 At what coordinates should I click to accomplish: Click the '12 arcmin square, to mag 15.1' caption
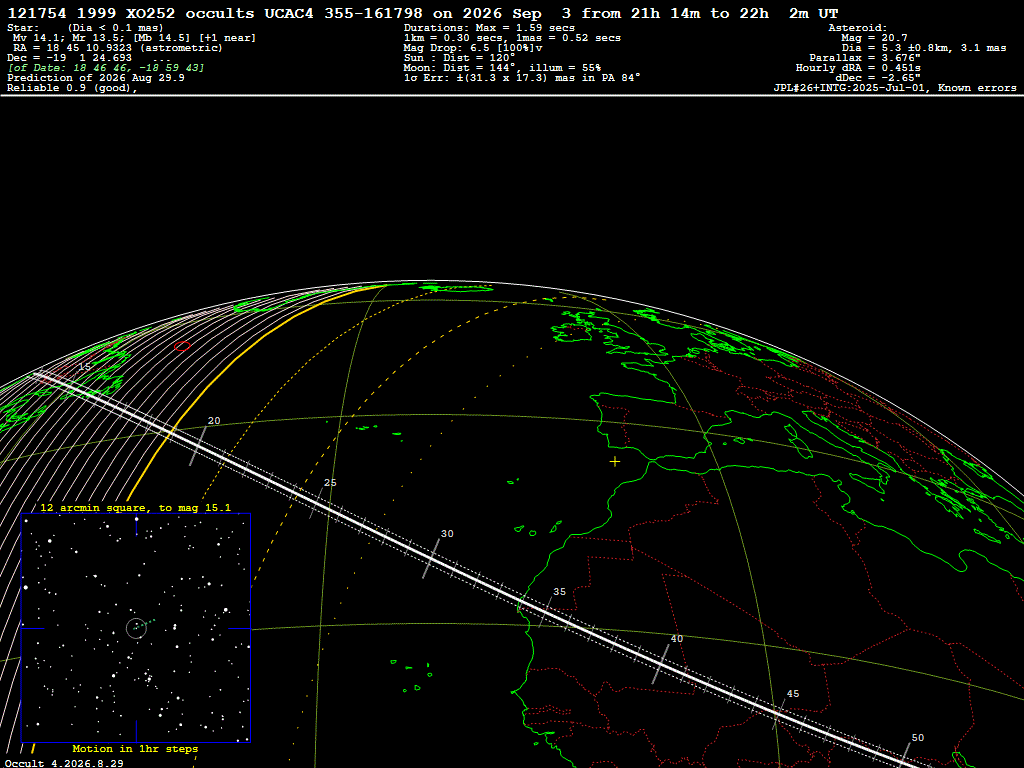click(x=135, y=507)
